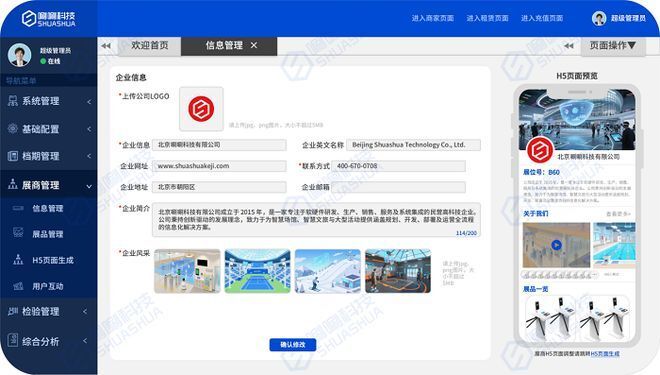Image resolution: width=660 pixels, height=375 pixels.
Task: Open 展品管理 in the sidebar
Action: [x=48, y=234]
